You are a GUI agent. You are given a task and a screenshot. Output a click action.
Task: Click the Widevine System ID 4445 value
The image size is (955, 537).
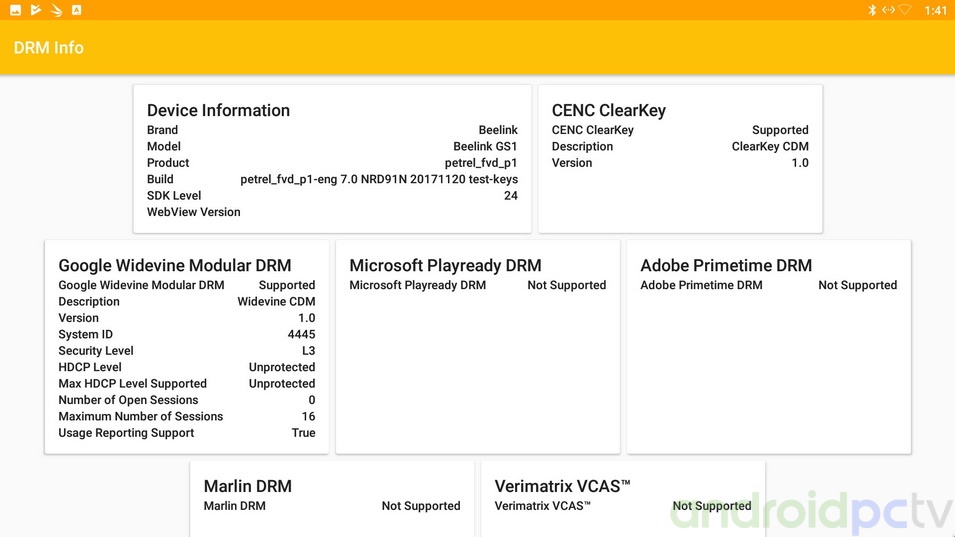[301, 334]
